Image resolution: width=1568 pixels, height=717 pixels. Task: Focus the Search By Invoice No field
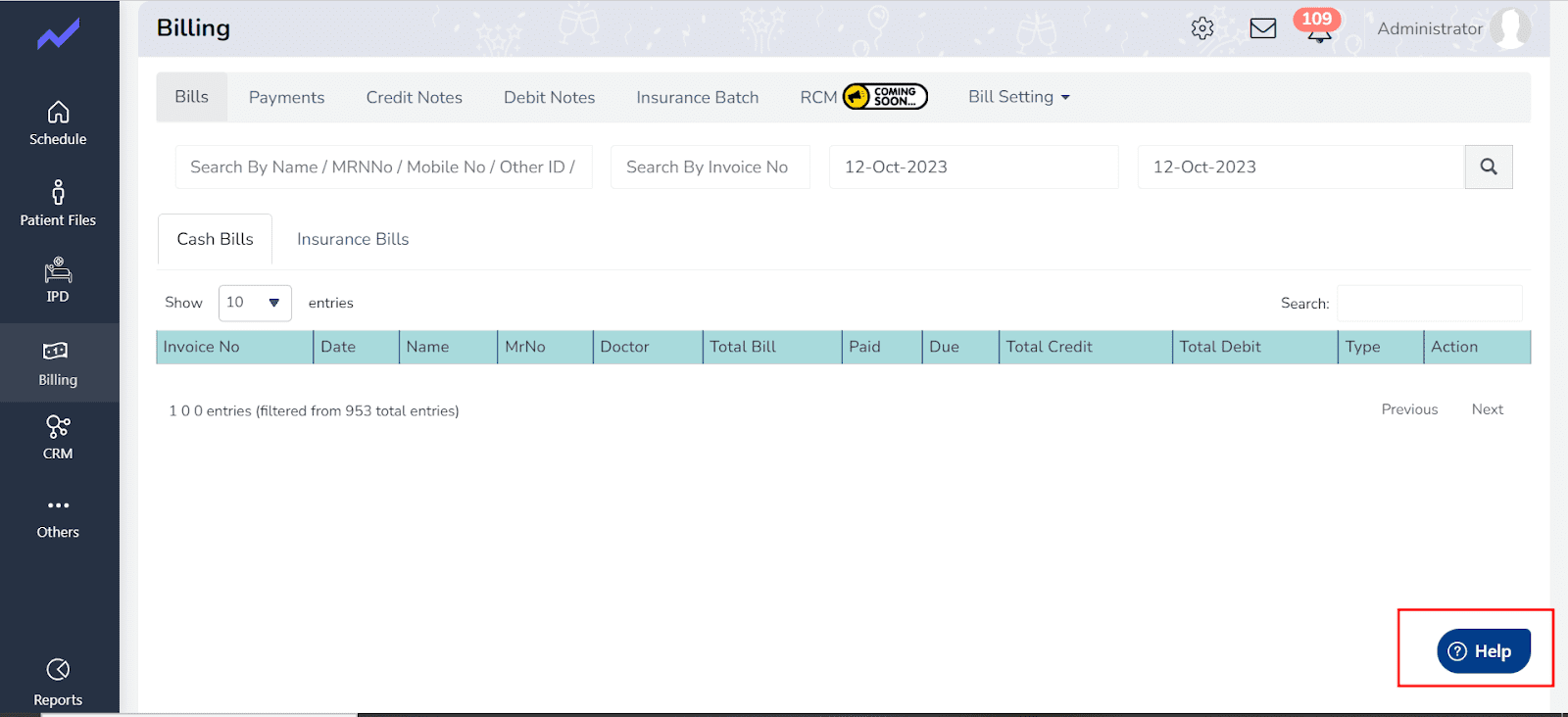click(710, 167)
